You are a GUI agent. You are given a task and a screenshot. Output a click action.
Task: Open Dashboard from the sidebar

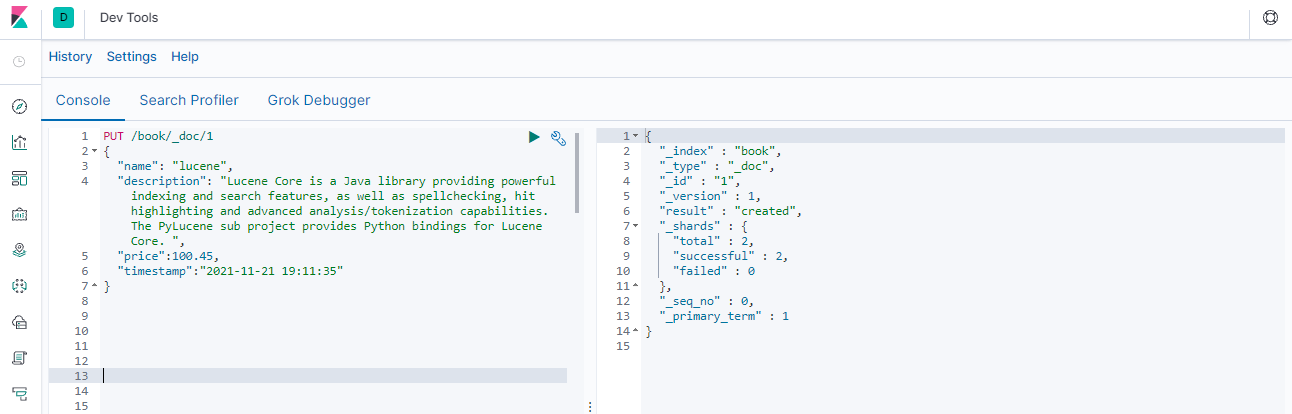pos(19,178)
